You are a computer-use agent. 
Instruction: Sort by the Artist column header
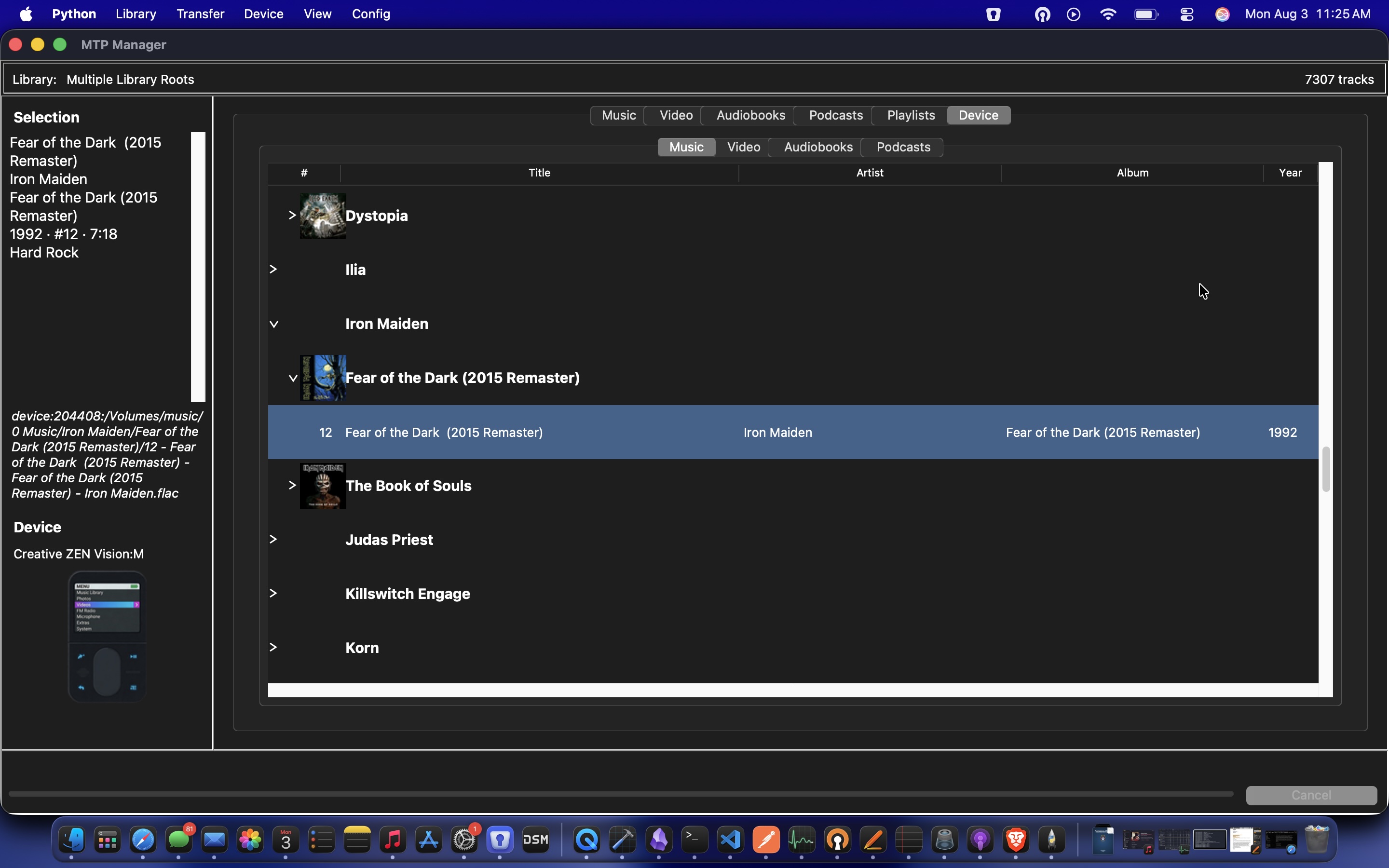870,173
